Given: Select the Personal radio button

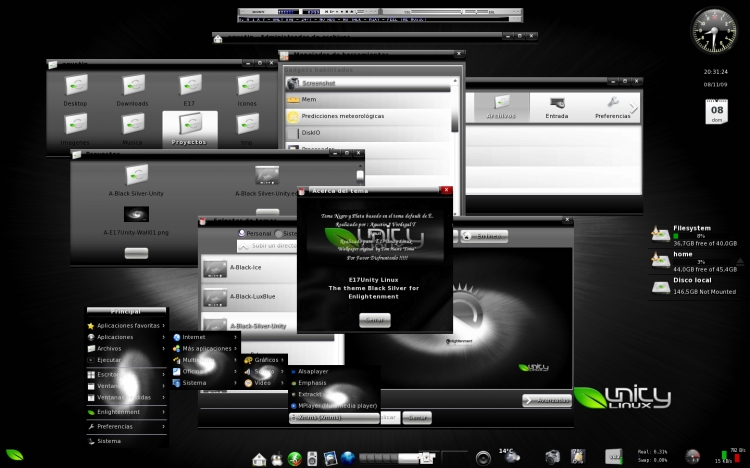Looking at the screenshot, I should coord(240,234).
